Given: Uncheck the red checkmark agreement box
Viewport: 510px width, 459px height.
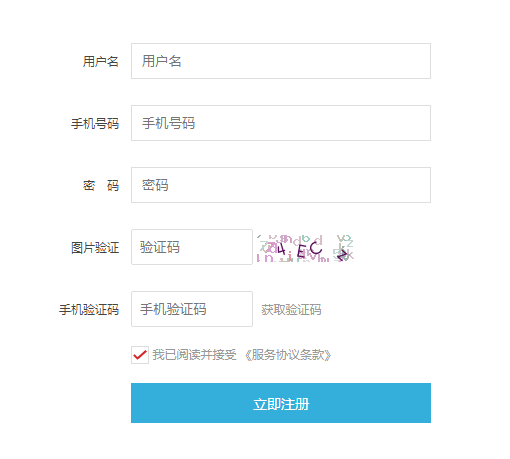Looking at the screenshot, I should pos(140,355).
